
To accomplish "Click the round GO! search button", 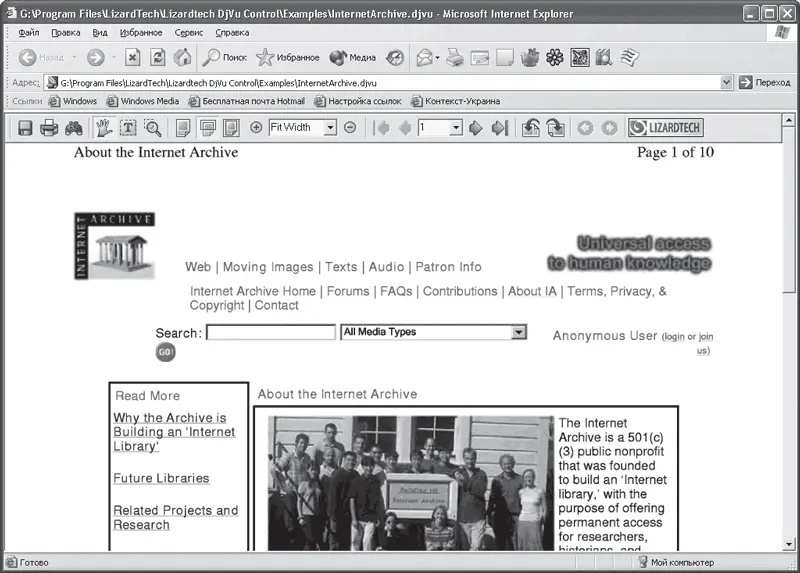I will [165, 352].
